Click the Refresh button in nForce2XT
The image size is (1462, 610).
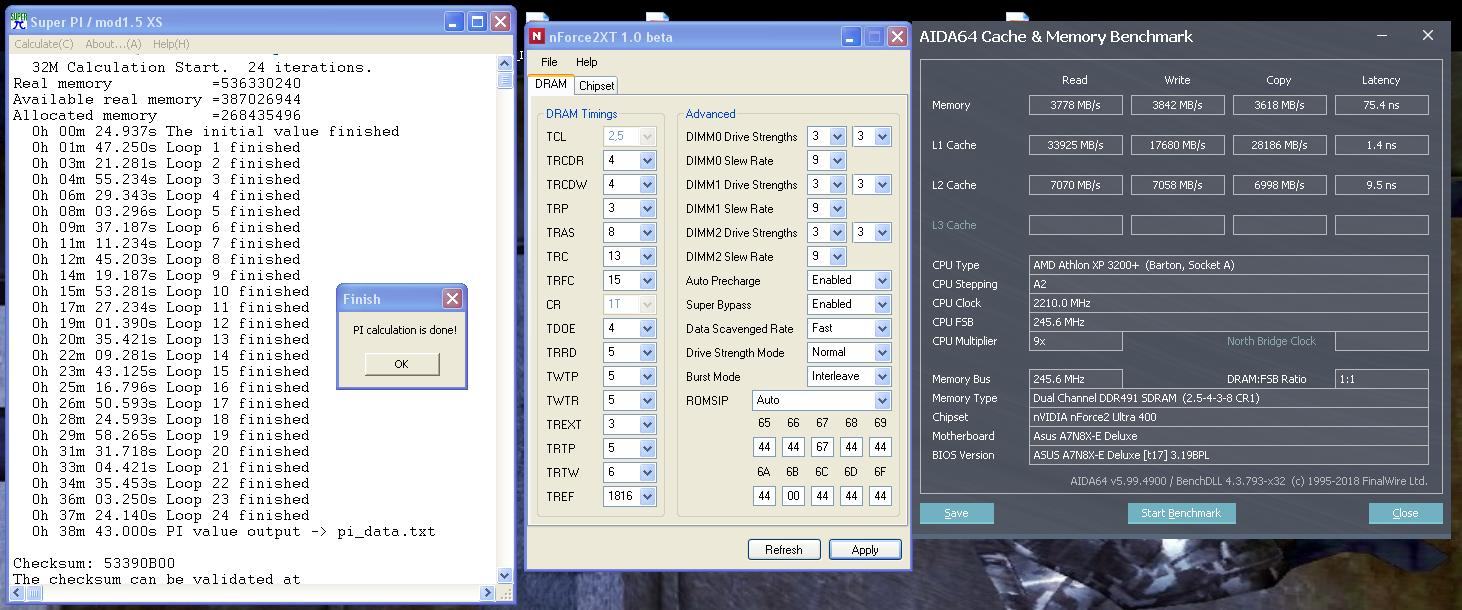click(784, 549)
